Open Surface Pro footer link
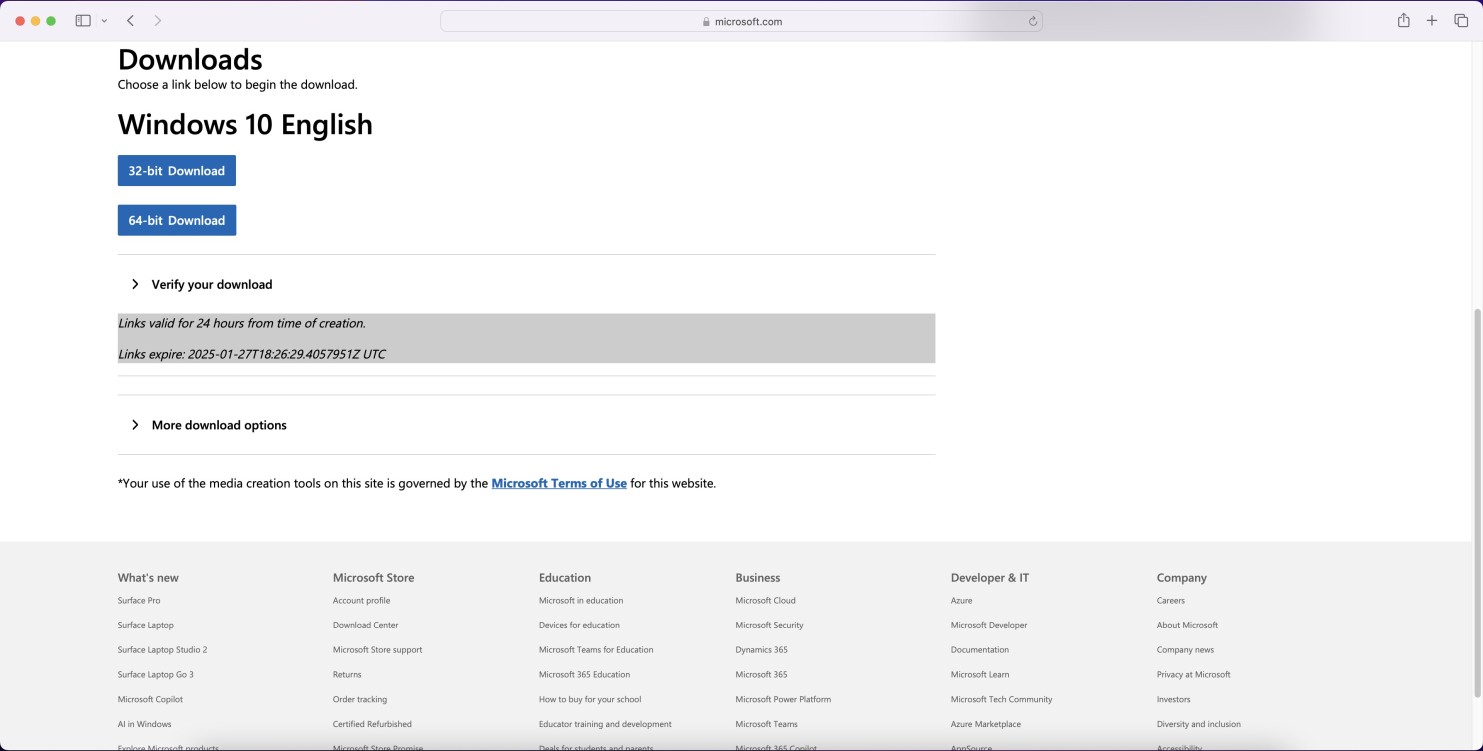The width and height of the screenshot is (1483, 751). tap(139, 601)
